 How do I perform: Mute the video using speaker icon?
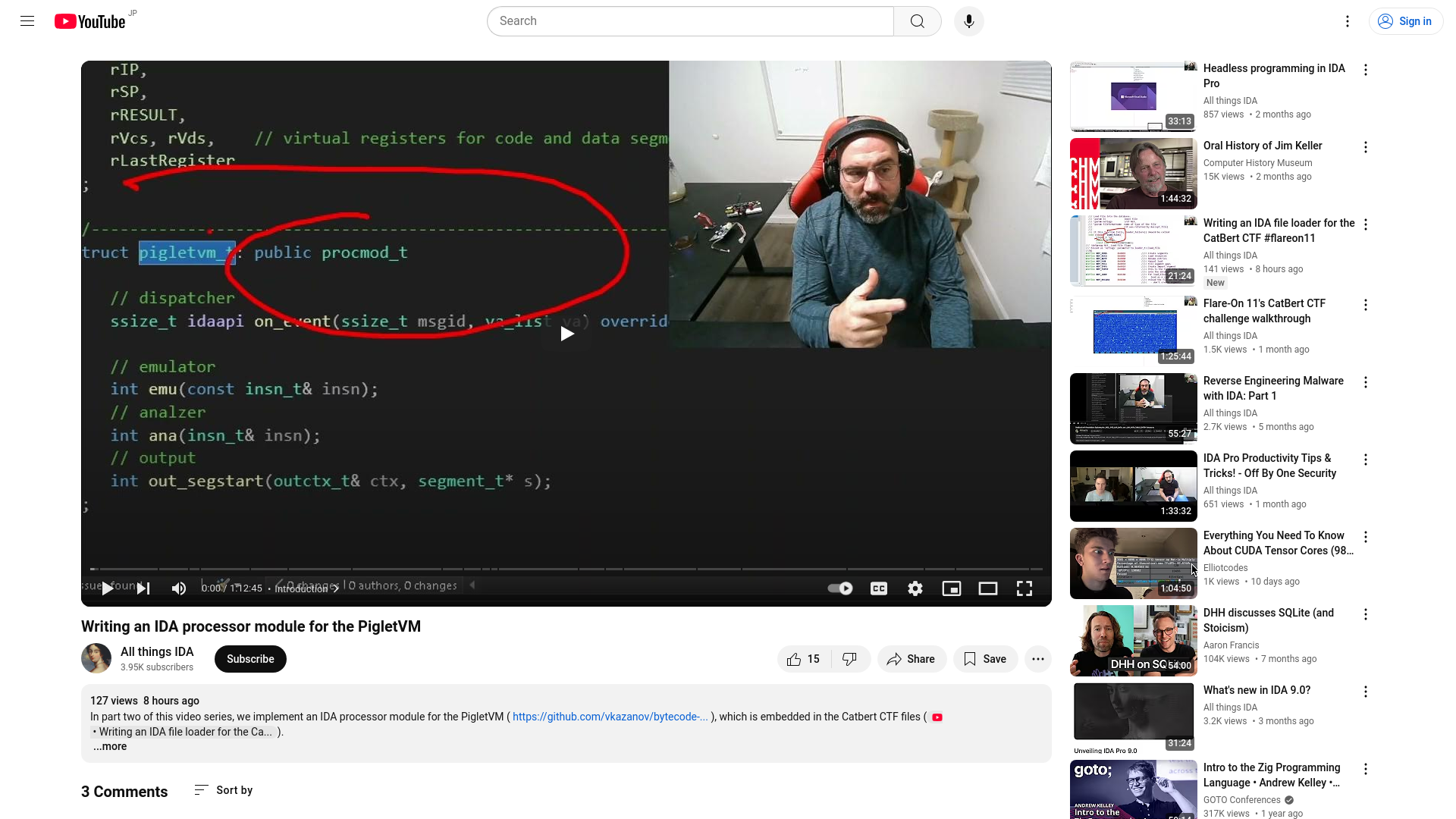[178, 588]
